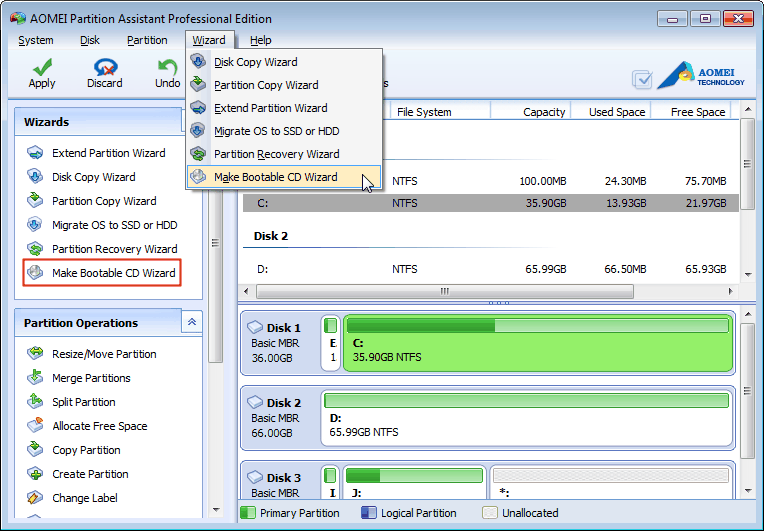Open Split Partition operation
Screen dimensions: 764x531
coord(84,402)
